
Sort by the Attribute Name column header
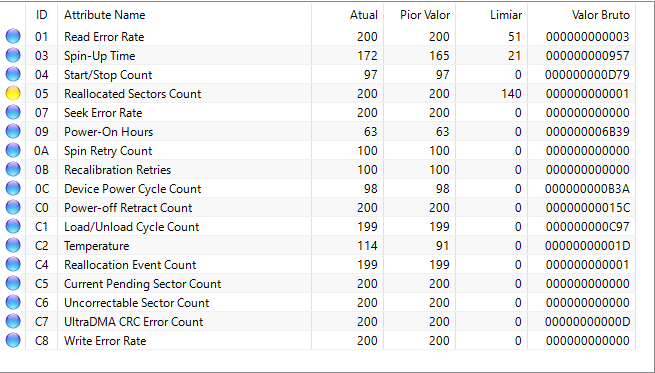click(x=184, y=15)
